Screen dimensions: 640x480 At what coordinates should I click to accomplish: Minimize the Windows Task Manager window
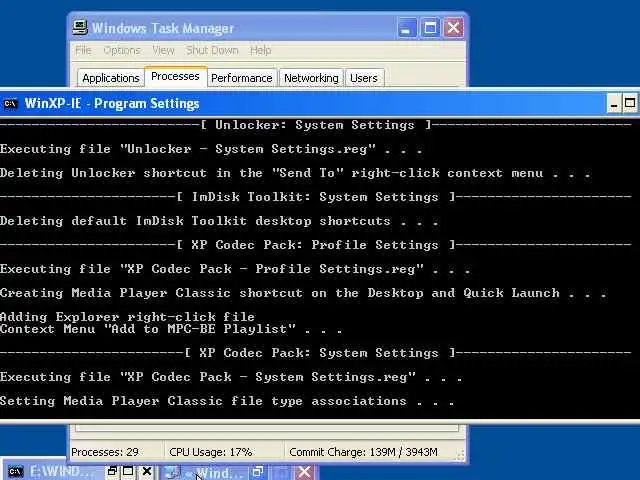(407, 28)
